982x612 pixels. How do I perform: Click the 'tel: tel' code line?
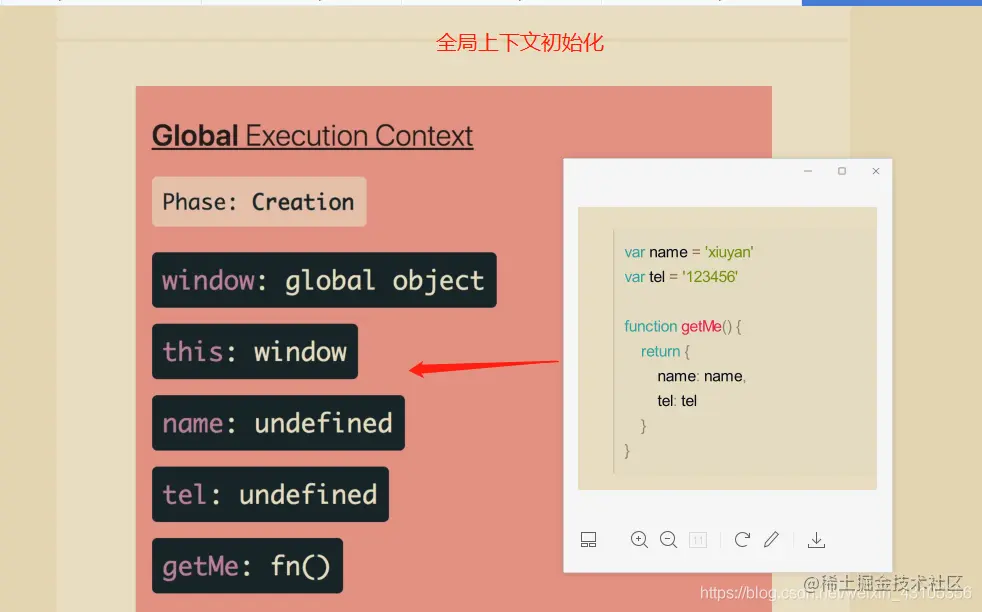677,401
